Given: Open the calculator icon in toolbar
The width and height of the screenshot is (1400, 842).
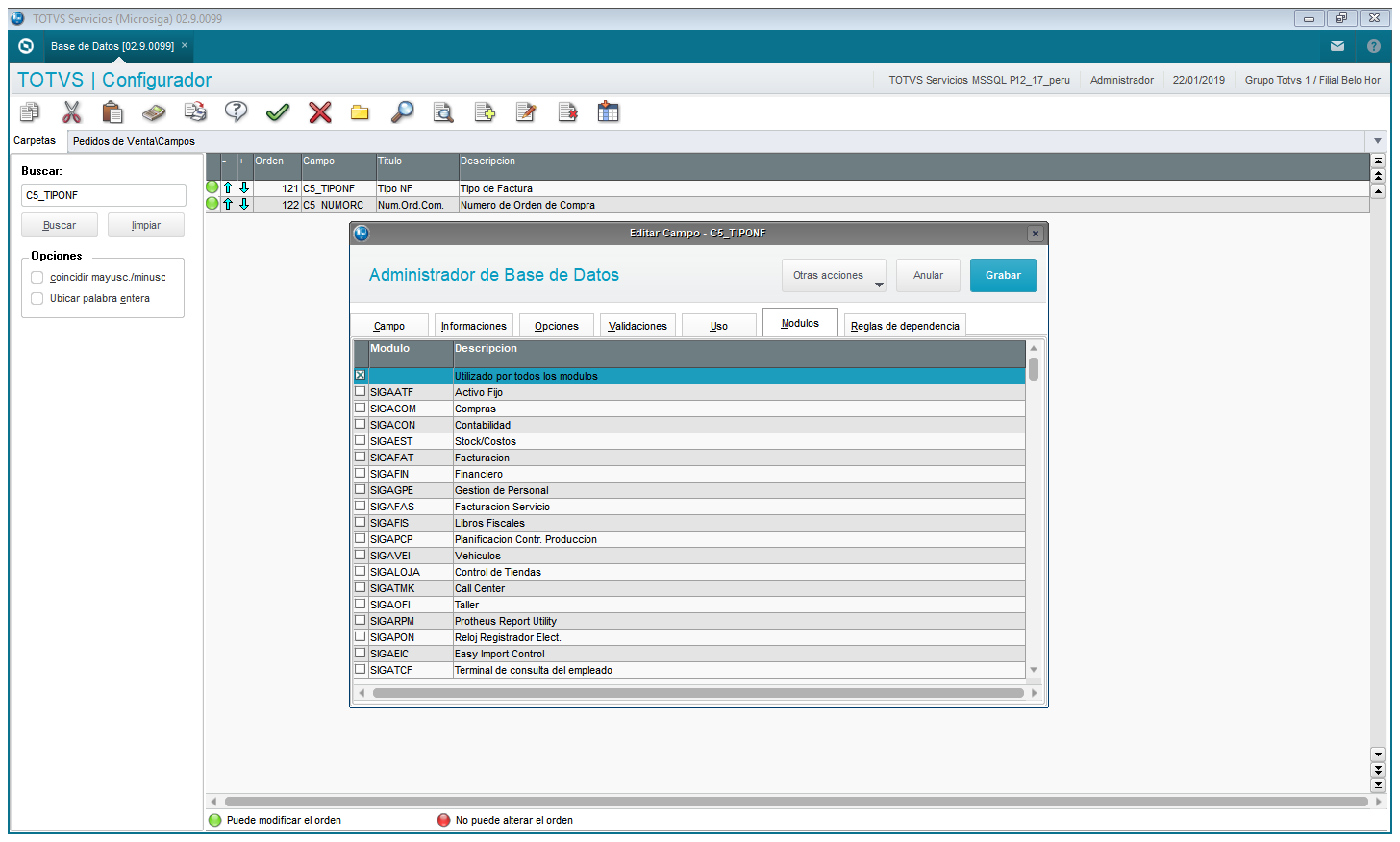Looking at the screenshot, I should [x=154, y=112].
